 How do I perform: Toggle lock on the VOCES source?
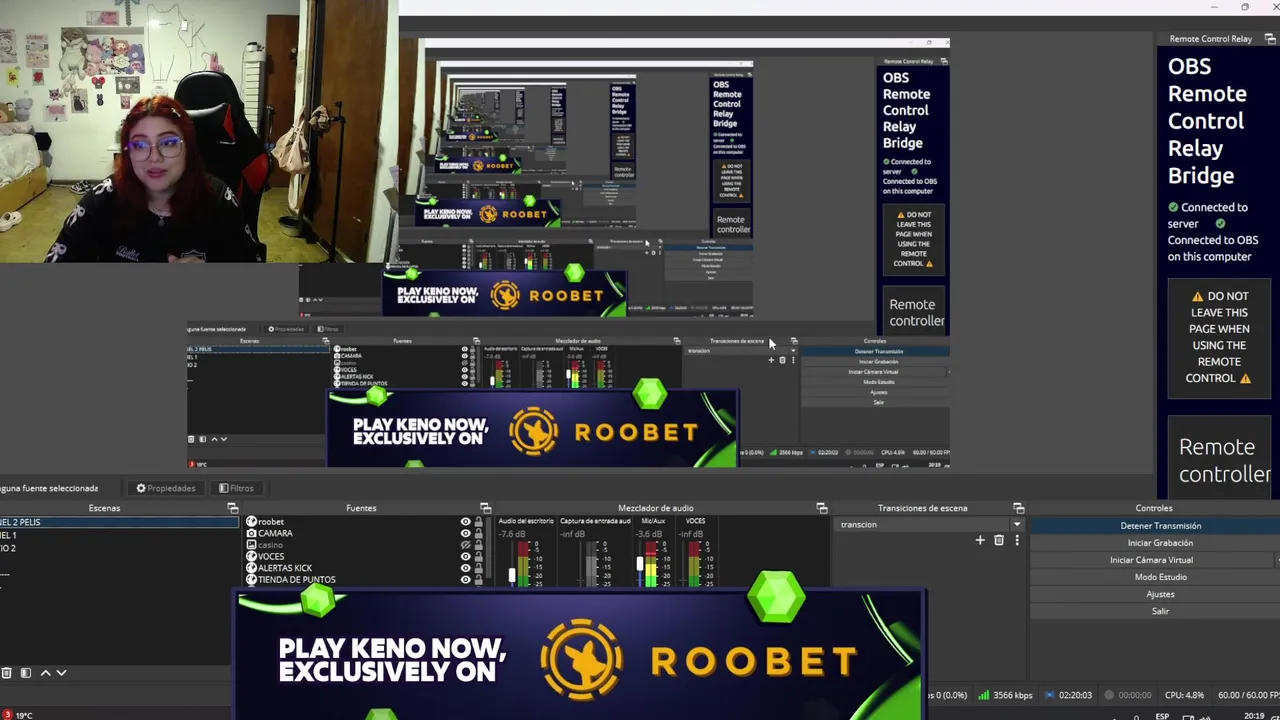click(x=478, y=557)
